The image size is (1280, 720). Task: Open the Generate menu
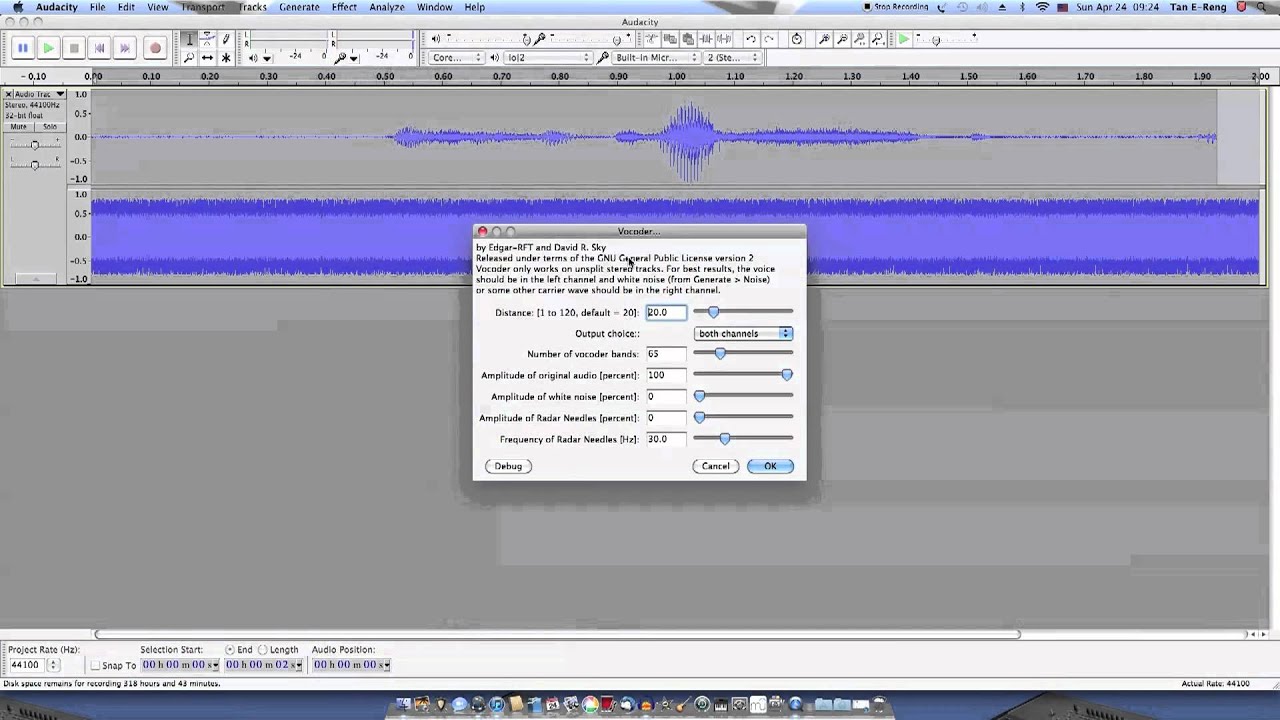[299, 7]
